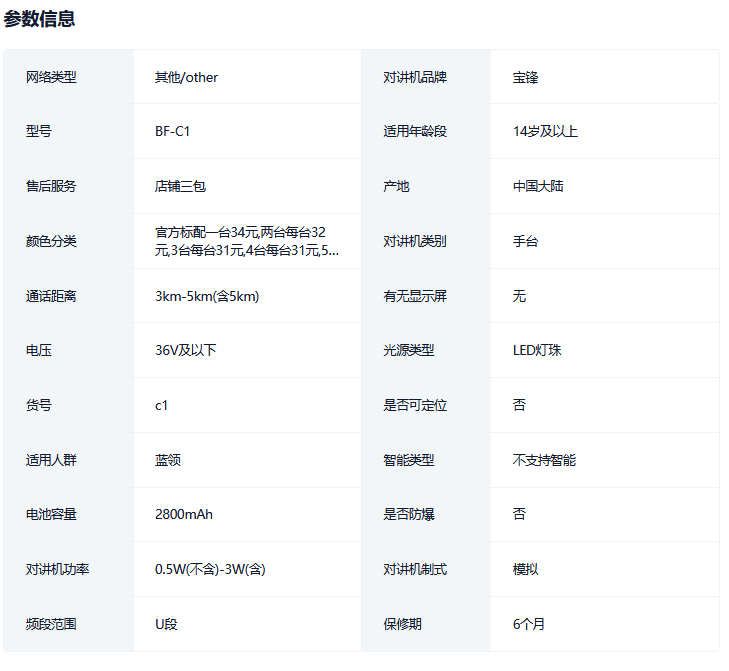
Task: Select the 不支持智能 smart type value
Action: 544,460
